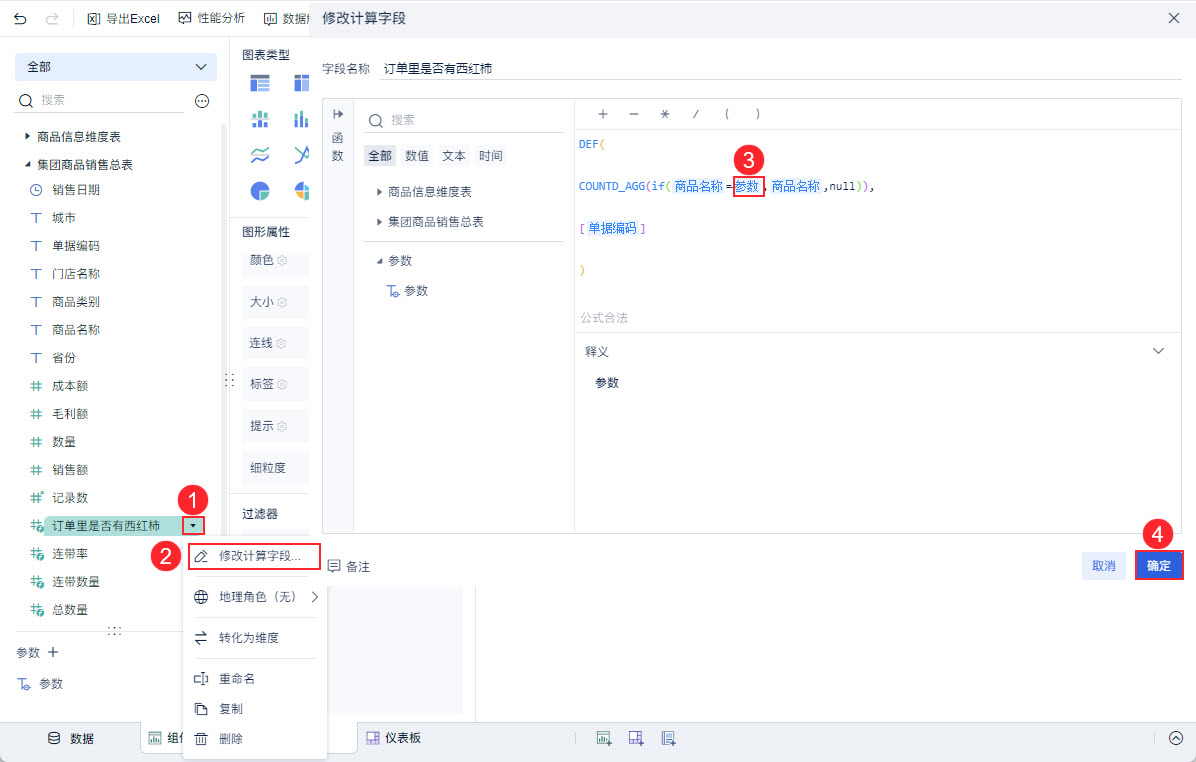Select the 总数量 calculated field
Image resolution: width=1196 pixels, height=762 pixels.
click(69, 609)
